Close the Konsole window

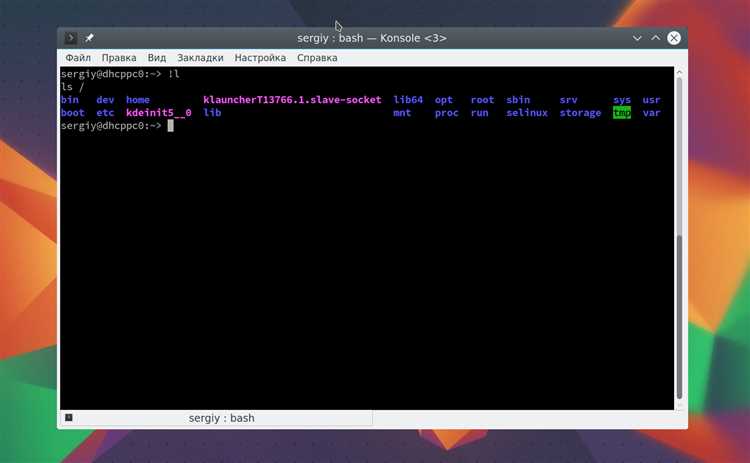pyautogui.click(x=674, y=38)
